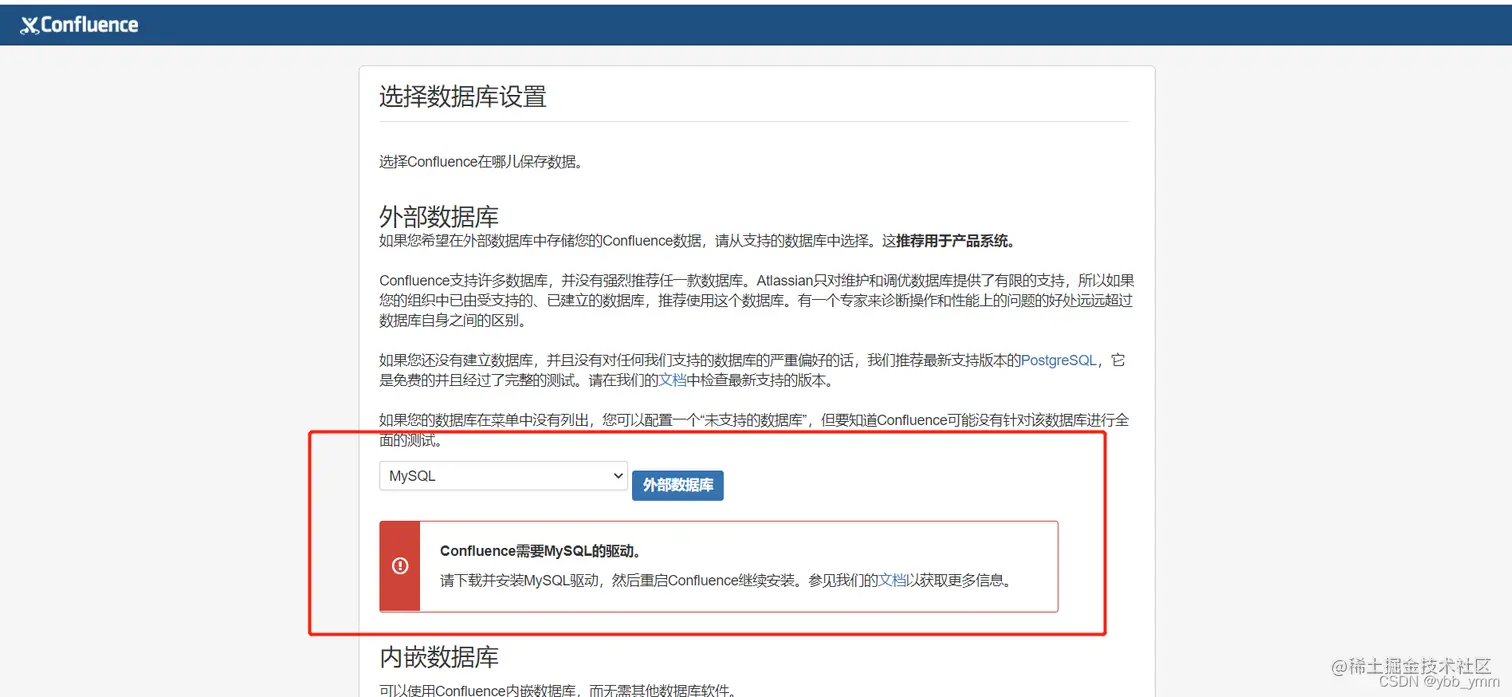Click the Confluence需要MySQL的驱动 message text
Viewport: 1512px width, 697px height.
point(540,551)
